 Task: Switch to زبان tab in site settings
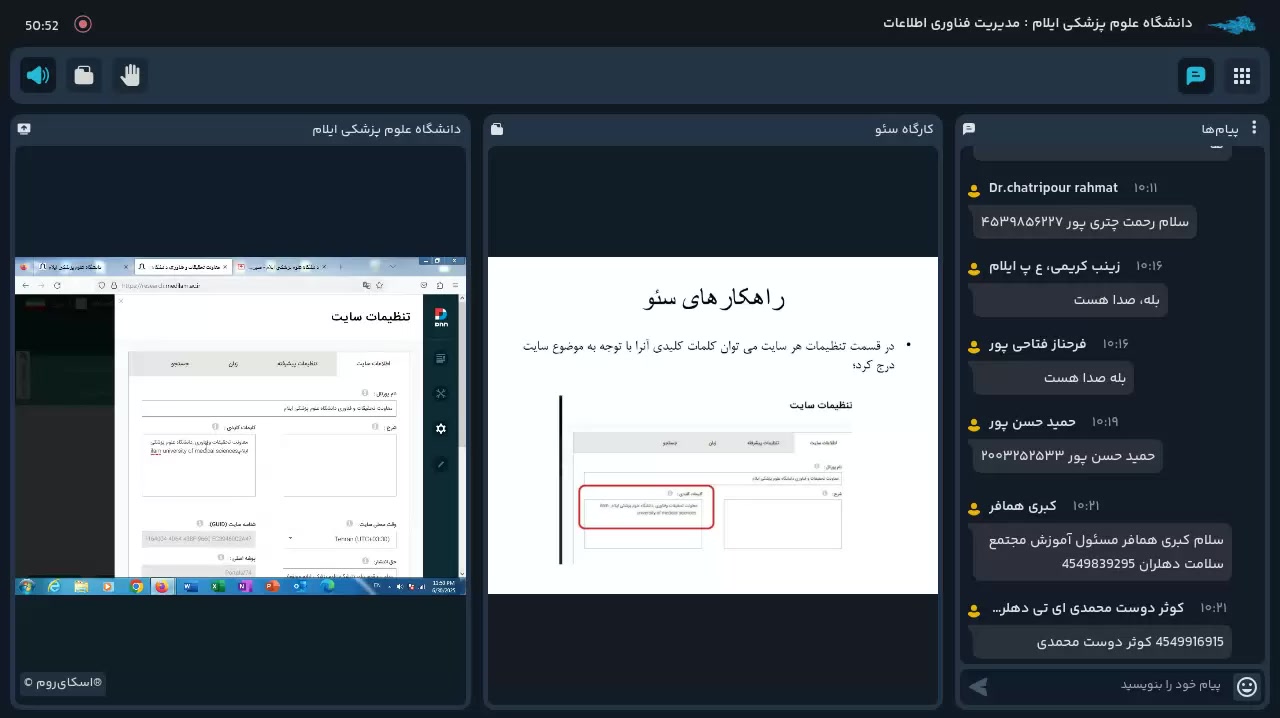click(x=231, y=363)
